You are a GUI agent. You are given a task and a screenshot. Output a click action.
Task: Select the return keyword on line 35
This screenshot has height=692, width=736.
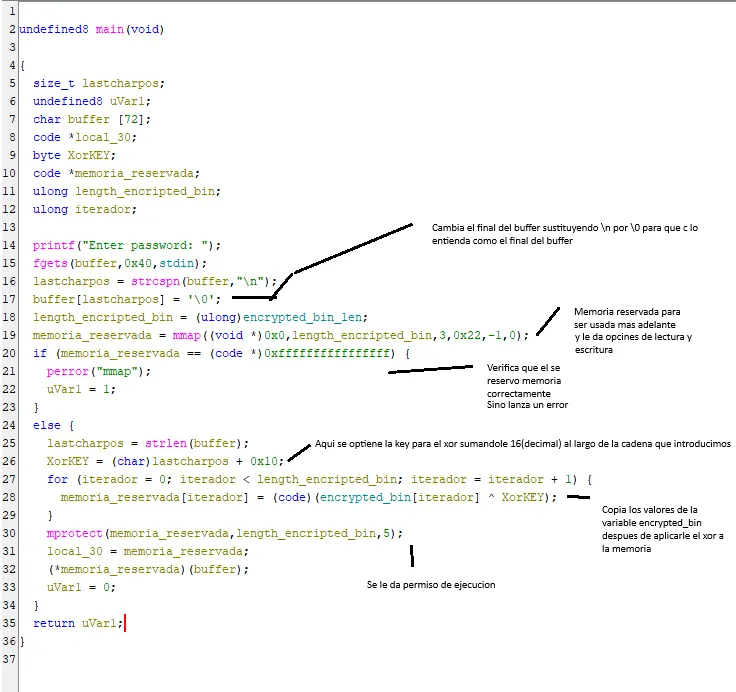point(54,623)
